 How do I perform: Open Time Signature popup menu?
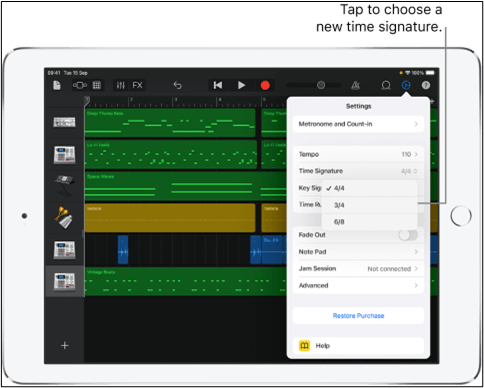(358, 171)
